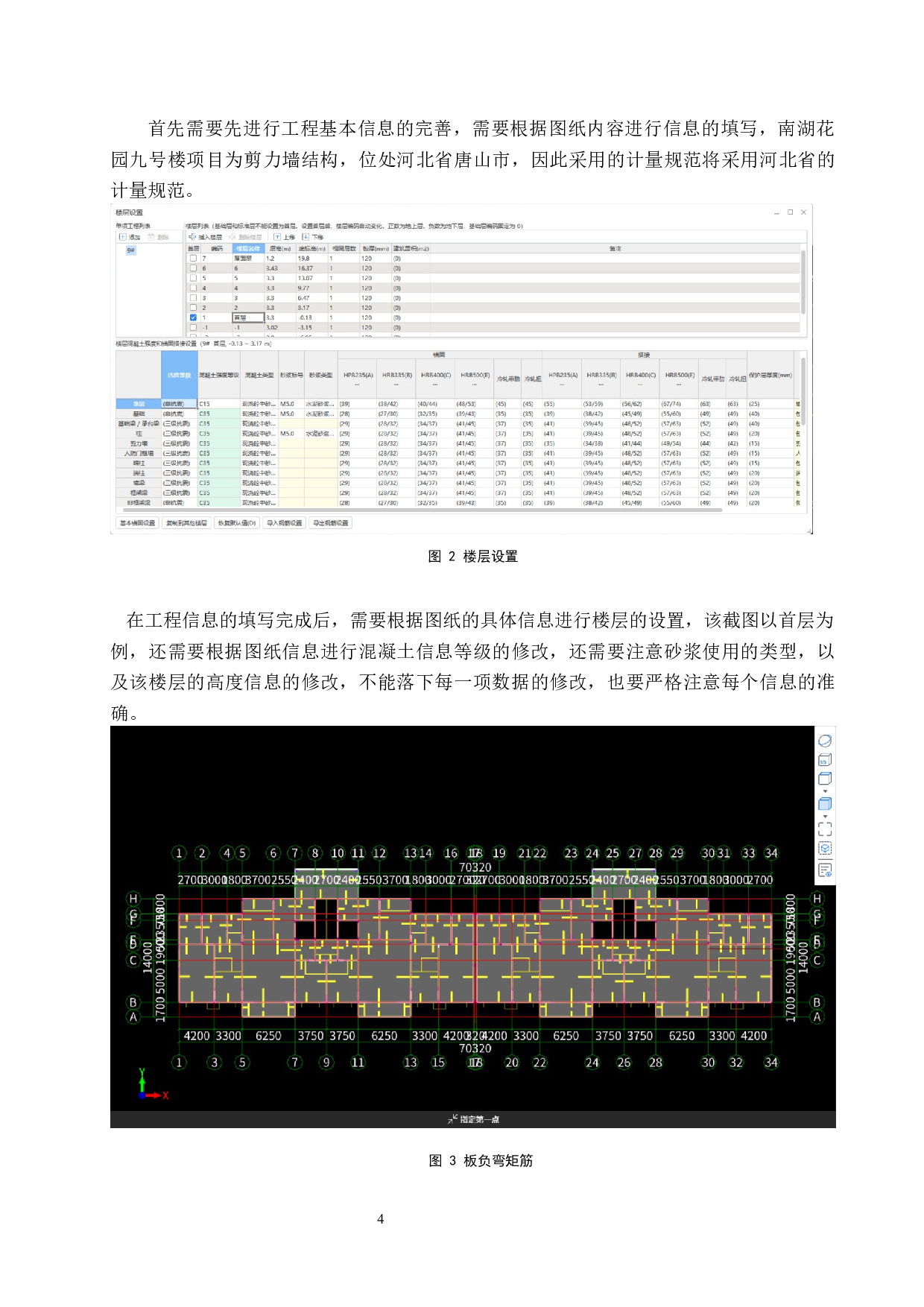Image resolution: width=924 pixels, height=1307 pixels.
Task: Click the dashed-frame fit-to-window icon
Action: coord(825,829)
